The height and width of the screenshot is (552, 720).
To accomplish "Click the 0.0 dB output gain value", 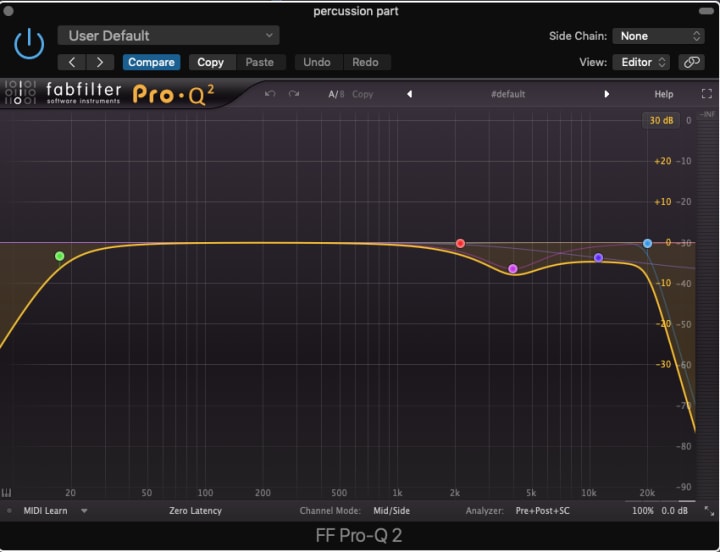I will [675, 511].
